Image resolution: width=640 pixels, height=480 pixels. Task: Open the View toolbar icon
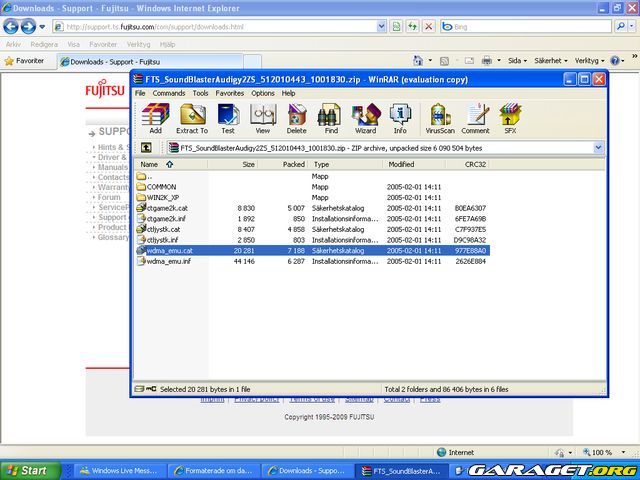pos(262,117)
